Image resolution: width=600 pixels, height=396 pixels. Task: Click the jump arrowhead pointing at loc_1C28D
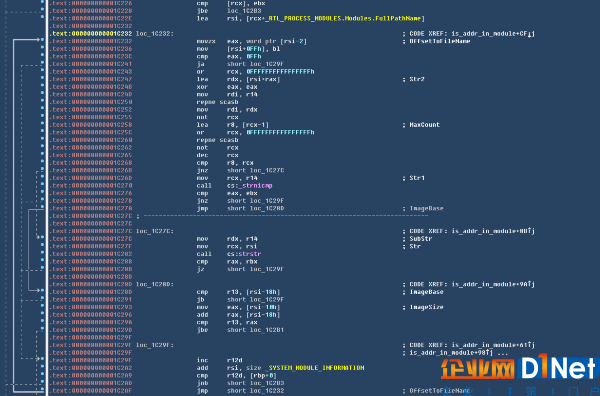coord(38,290)
